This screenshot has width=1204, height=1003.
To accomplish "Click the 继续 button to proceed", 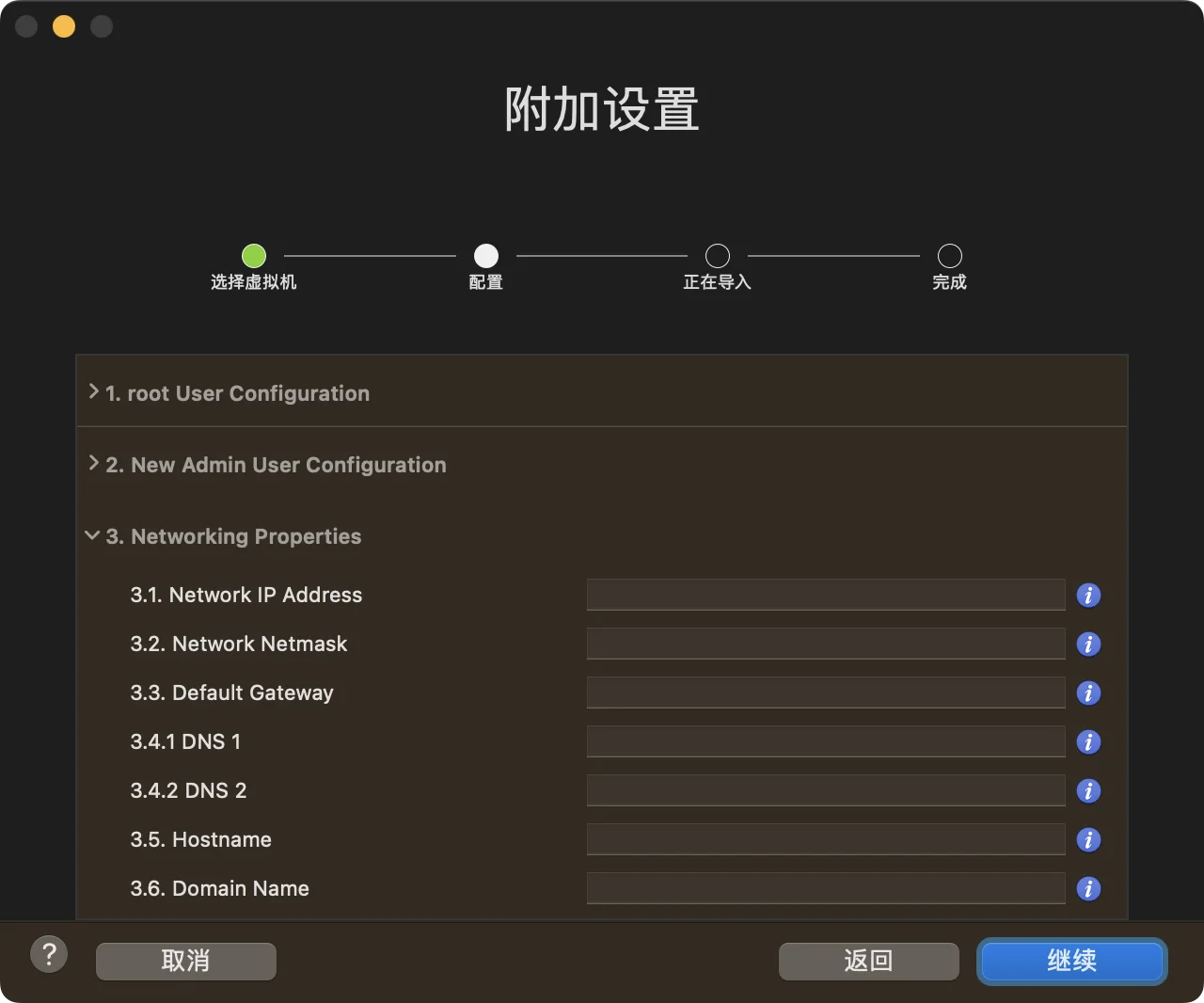I will [x=1071, y=961].
